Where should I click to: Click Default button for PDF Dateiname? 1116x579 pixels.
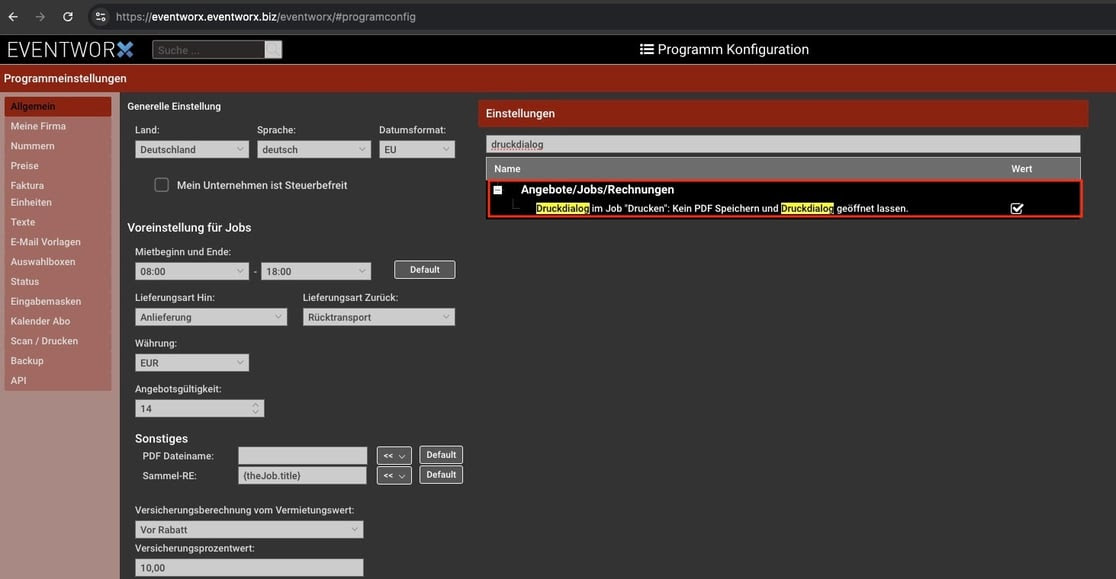point(441,455)
